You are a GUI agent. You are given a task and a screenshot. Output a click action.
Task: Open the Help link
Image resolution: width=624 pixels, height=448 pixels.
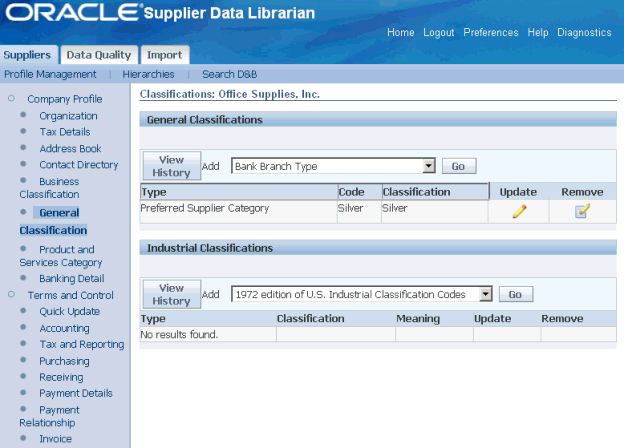click(x=538, y=33)
